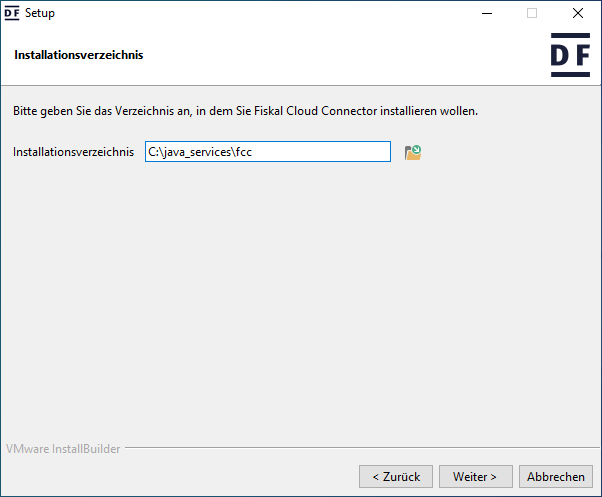
Task: Click the large DF logo in header
Action: pos(570,56)
